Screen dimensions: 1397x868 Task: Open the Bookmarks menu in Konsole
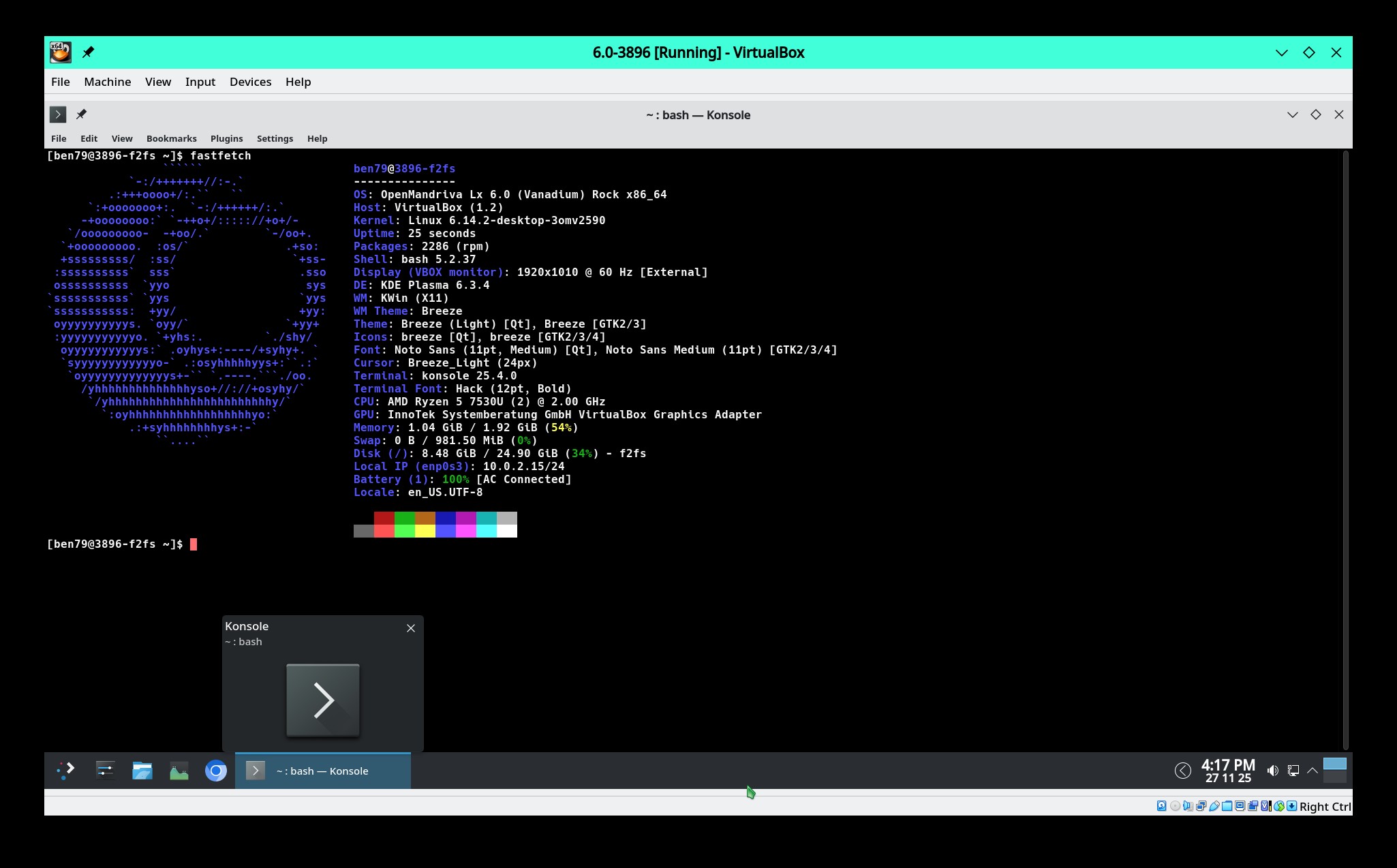click(x=171, y=138)
